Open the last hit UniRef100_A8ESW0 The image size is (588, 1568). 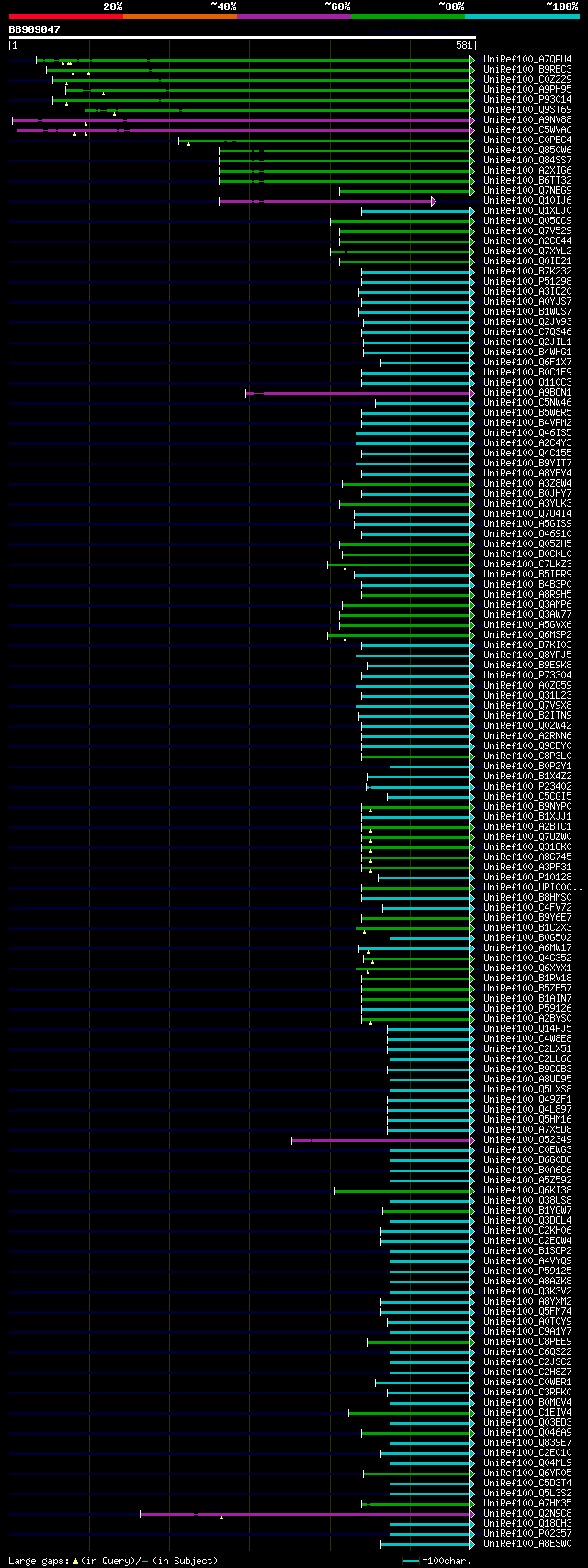pos(527,1544)
